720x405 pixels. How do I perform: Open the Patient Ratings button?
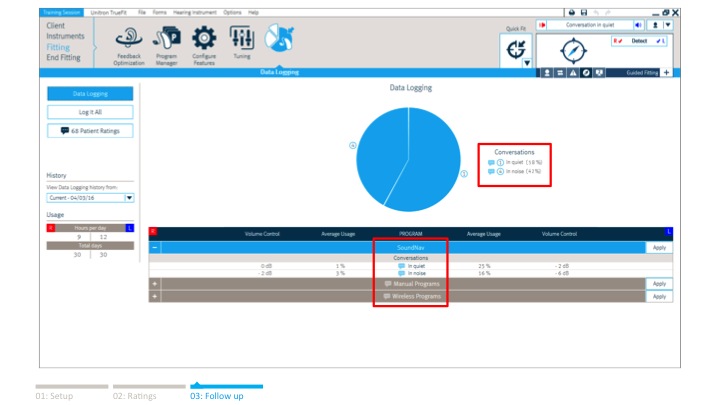(x=90, y=130)
